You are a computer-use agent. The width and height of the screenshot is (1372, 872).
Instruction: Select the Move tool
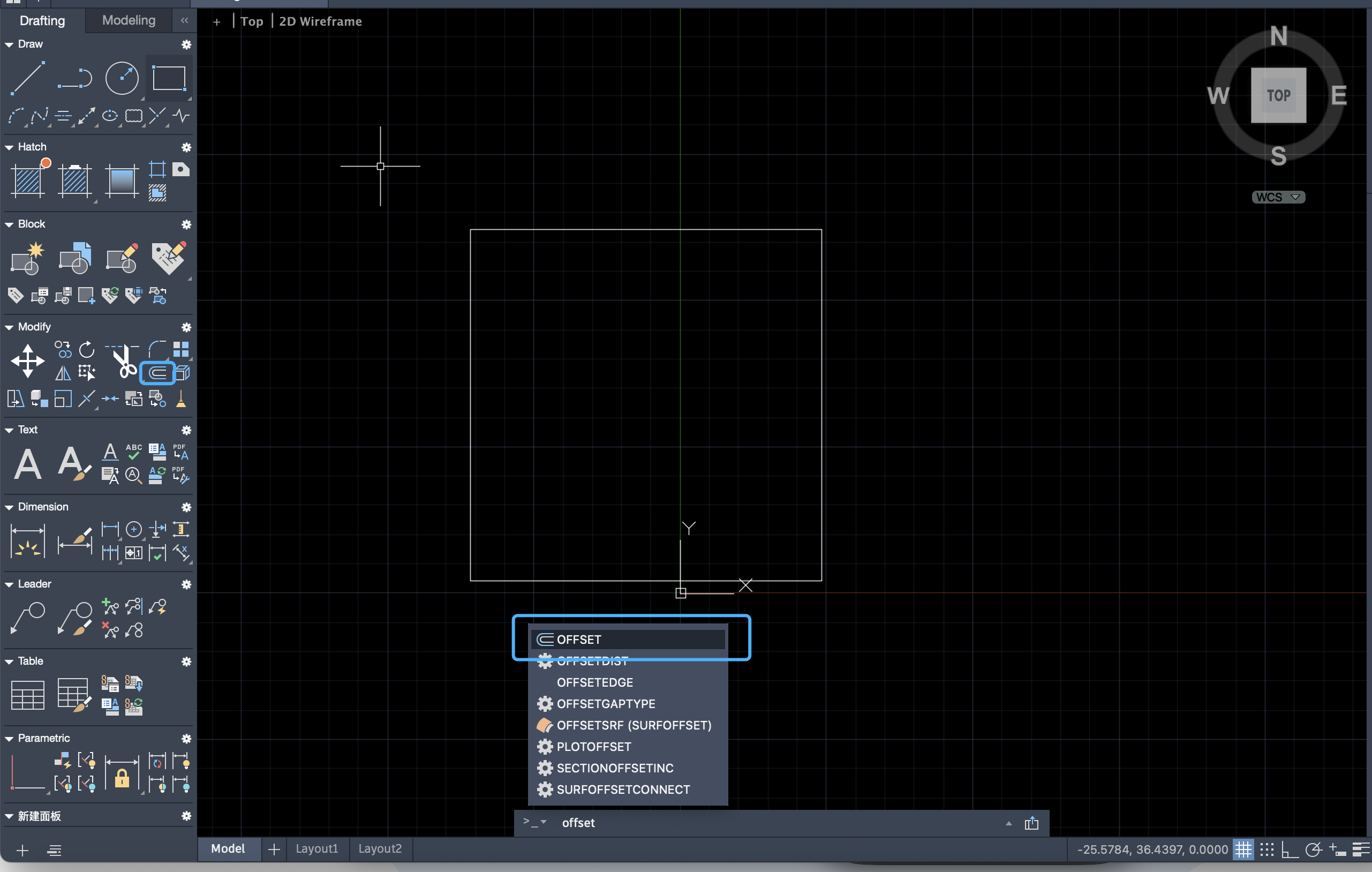[27, 361]
